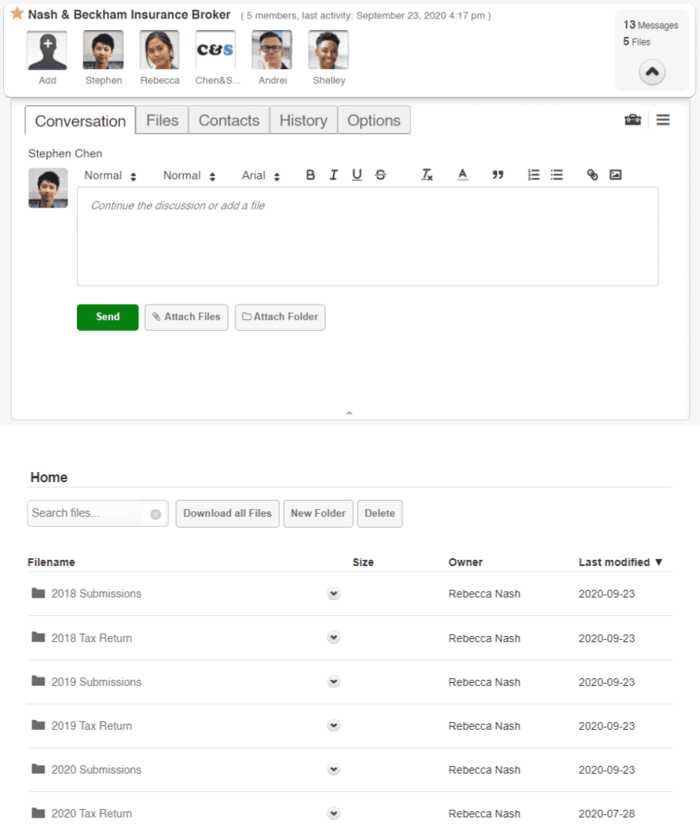Open the History tab
Screen dimensions: 700x829
coord(303,121)
